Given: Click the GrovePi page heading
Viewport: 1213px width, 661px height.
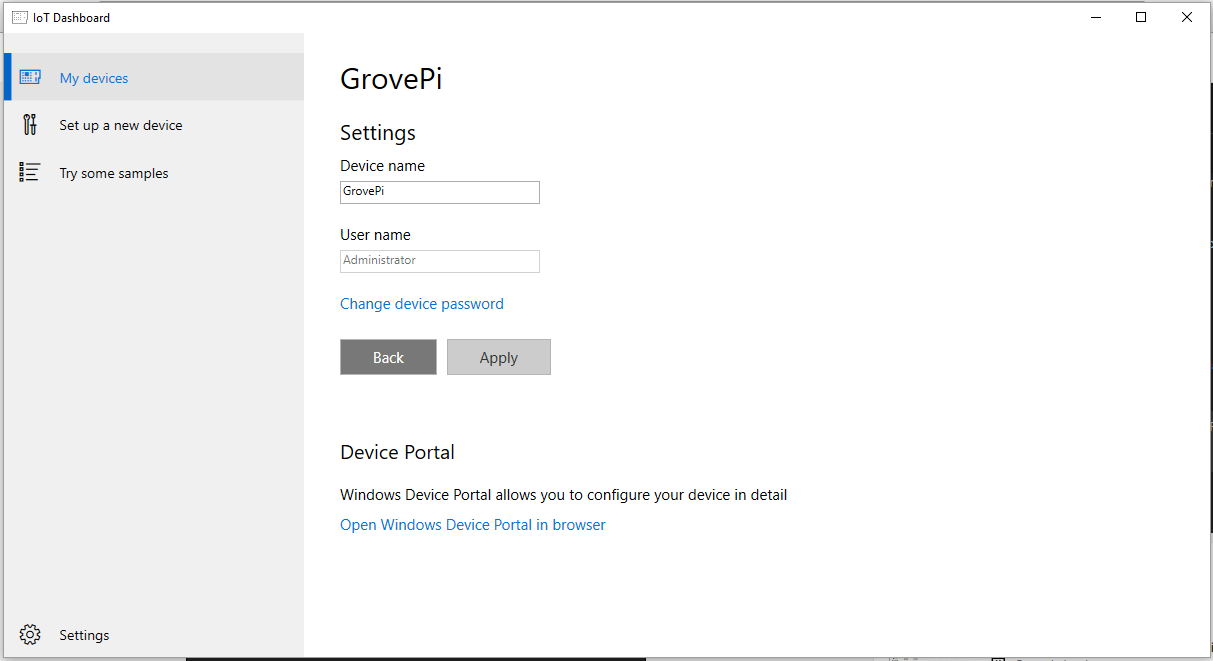Looking at the screenshot, I should (x=391, y=79).
